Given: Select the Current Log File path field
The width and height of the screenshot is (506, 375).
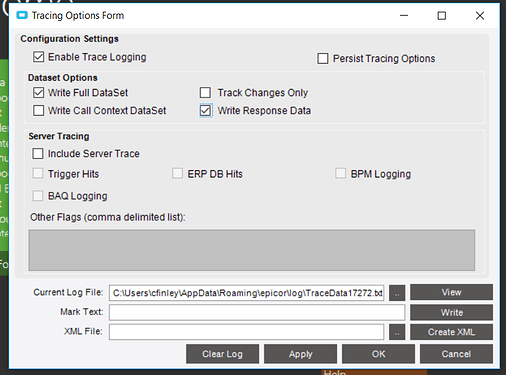Looking at the screenshot, I should tap(246, 293).
